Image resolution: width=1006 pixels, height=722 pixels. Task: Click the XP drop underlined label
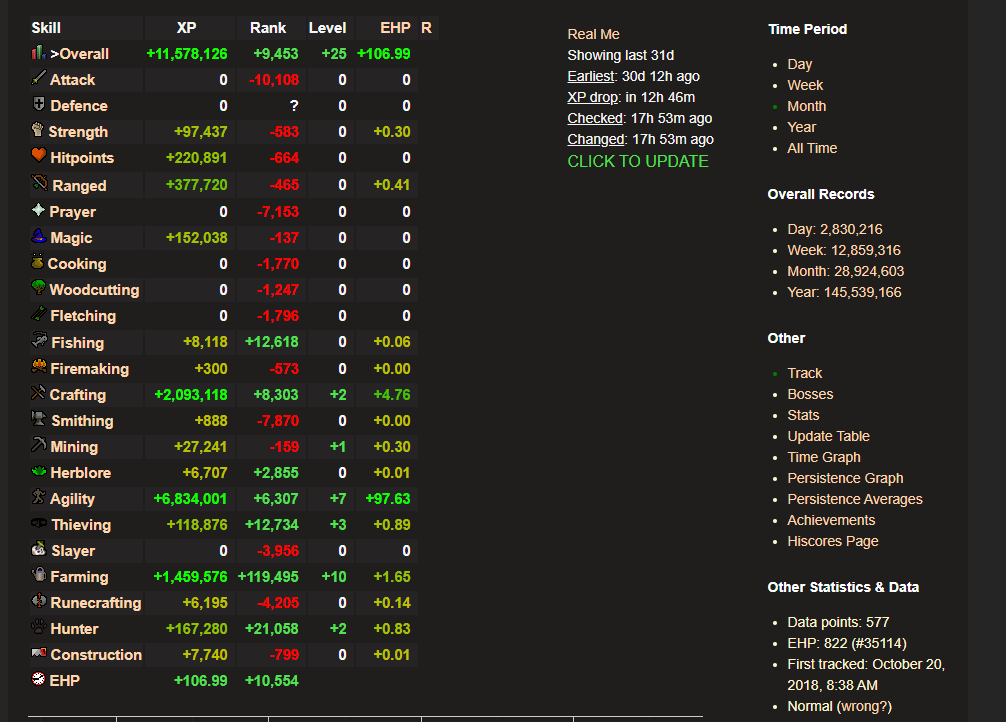(592, 98)
